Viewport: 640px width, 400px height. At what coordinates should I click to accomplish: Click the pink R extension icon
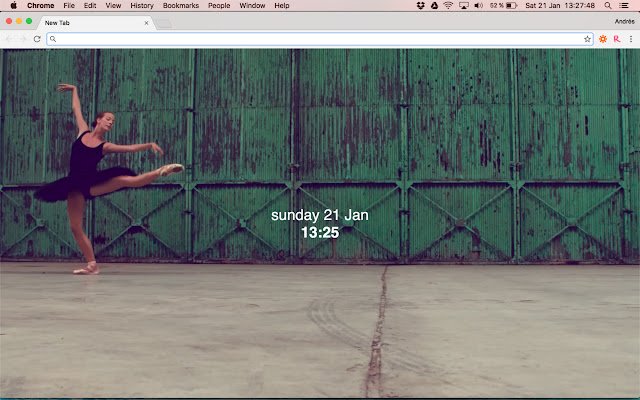pyautogui.click(x=617, y=39)
